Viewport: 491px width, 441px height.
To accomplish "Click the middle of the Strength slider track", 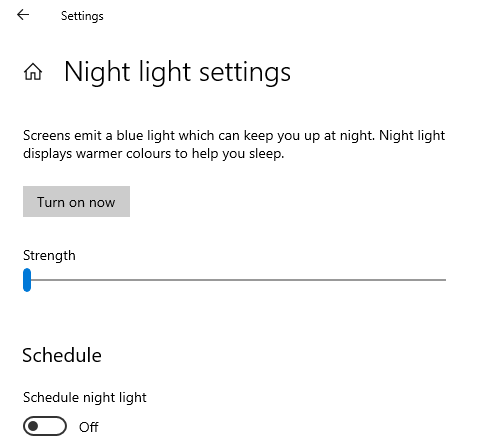I will point(234,280).
